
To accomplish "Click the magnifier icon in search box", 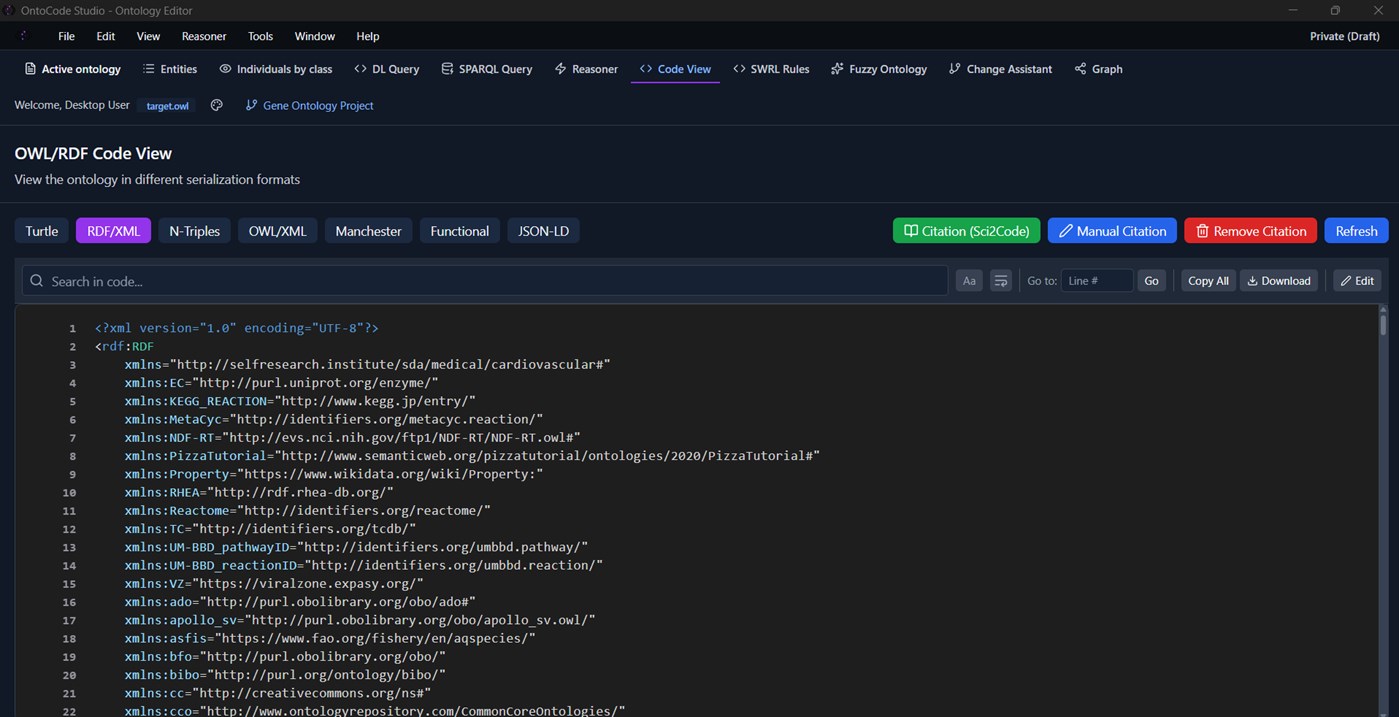I will coord(37,281).
